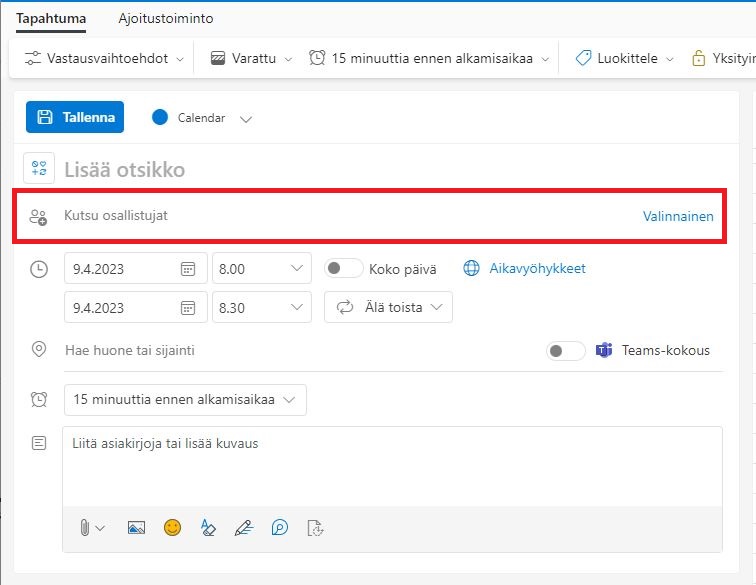The height and width of the screenshot is (585, 756).
Task: Click the Valinnainen link
Action: 678,216
